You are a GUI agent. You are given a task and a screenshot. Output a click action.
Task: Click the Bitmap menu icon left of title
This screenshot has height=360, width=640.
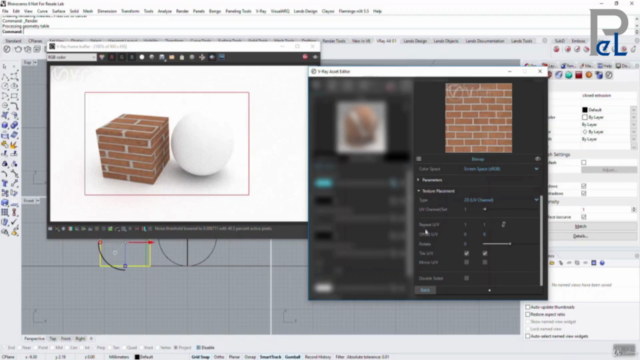pyautogui.click(x=419, y=159)
